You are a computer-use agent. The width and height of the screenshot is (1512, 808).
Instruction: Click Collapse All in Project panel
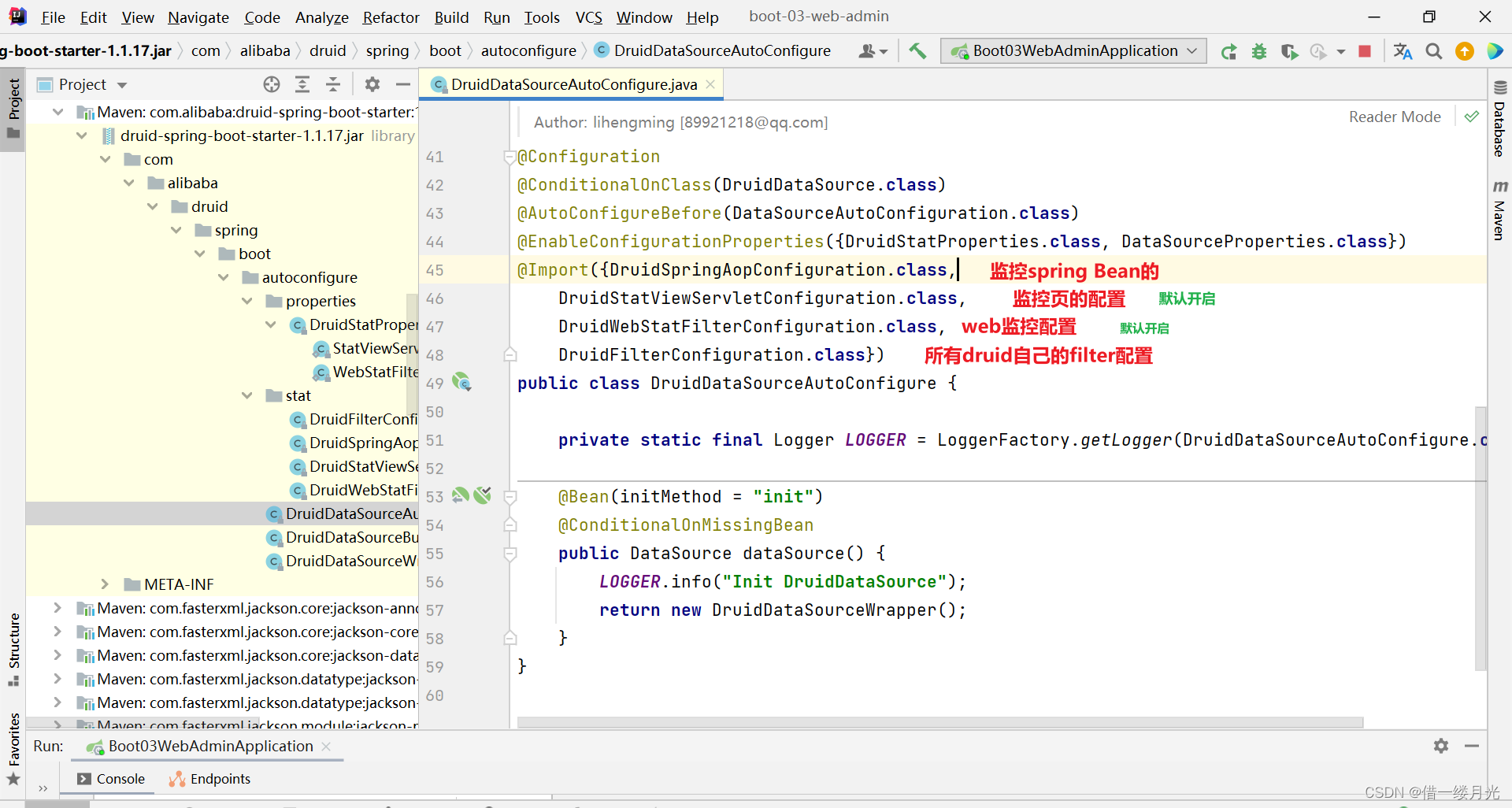click(333, 84)
